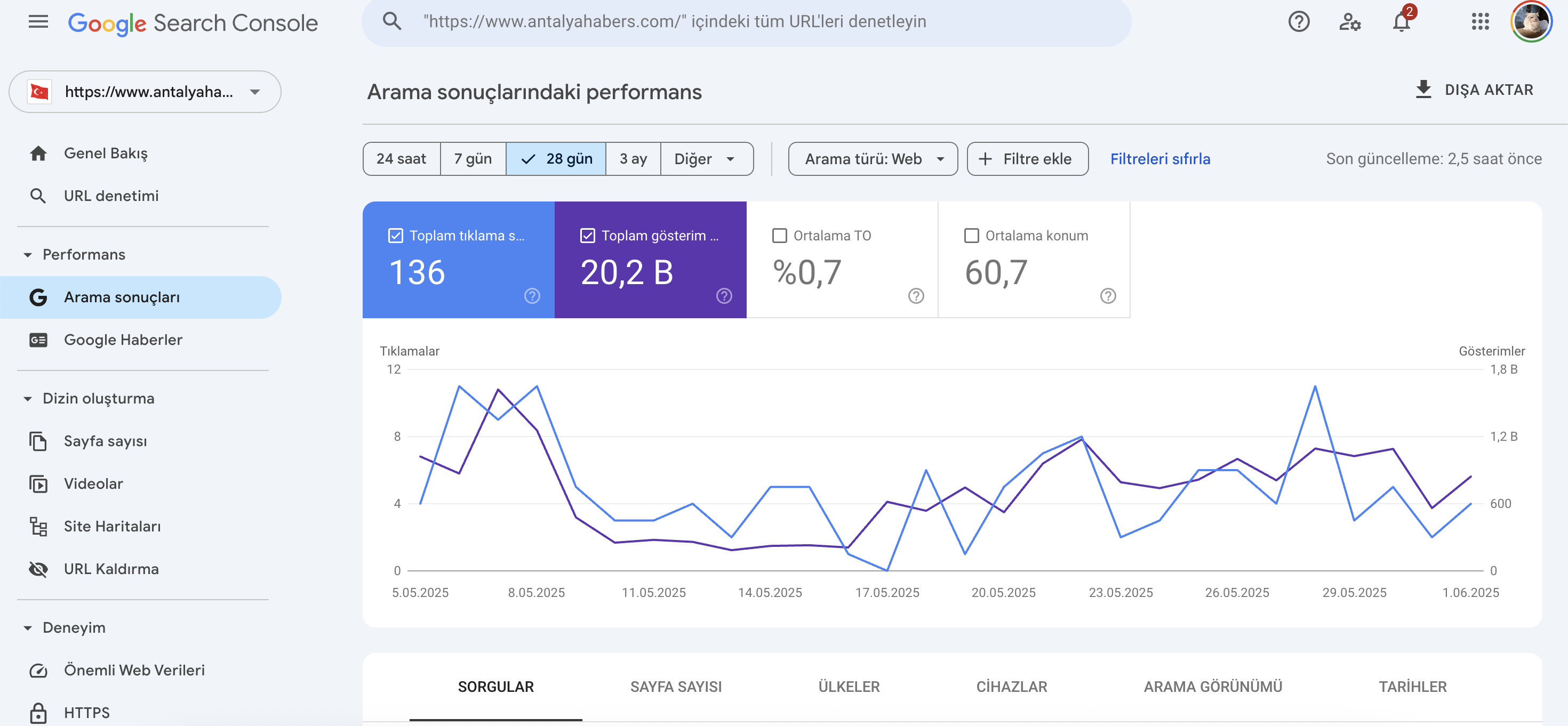Image resolution: width=1568 pixels, height=726 pixels.
Task: Expand Arama türü: Web dropdown
Action: click(873, 159)
